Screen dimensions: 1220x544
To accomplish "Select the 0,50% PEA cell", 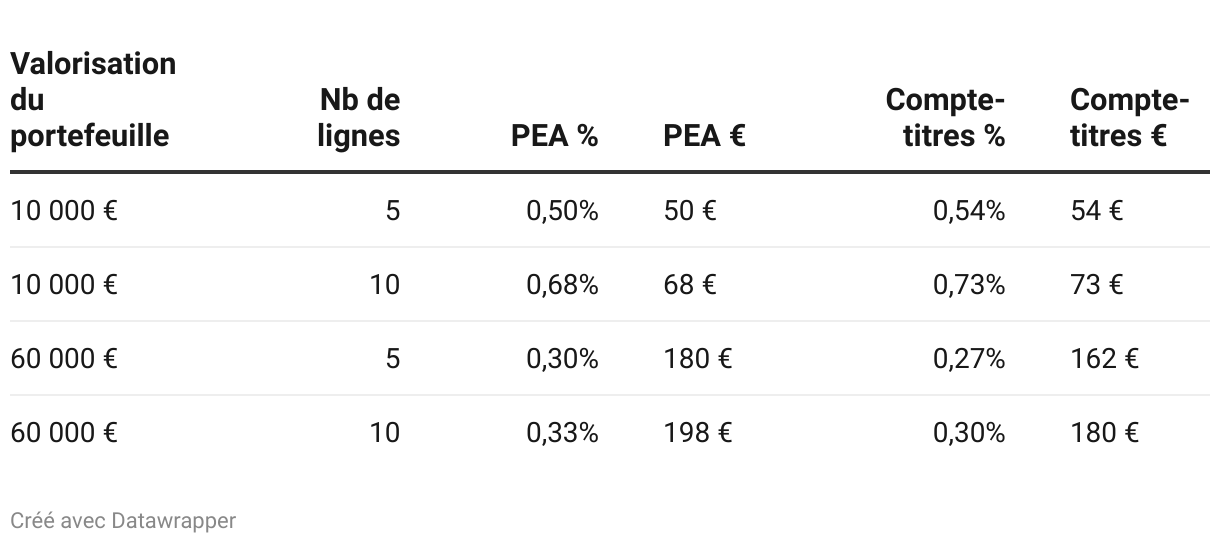I will point(563,211).
